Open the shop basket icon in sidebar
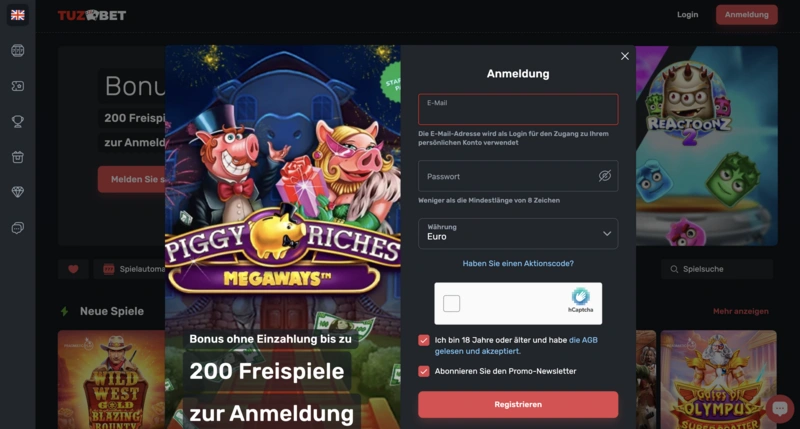The image size is (800, 429). [x=18, y=157]
